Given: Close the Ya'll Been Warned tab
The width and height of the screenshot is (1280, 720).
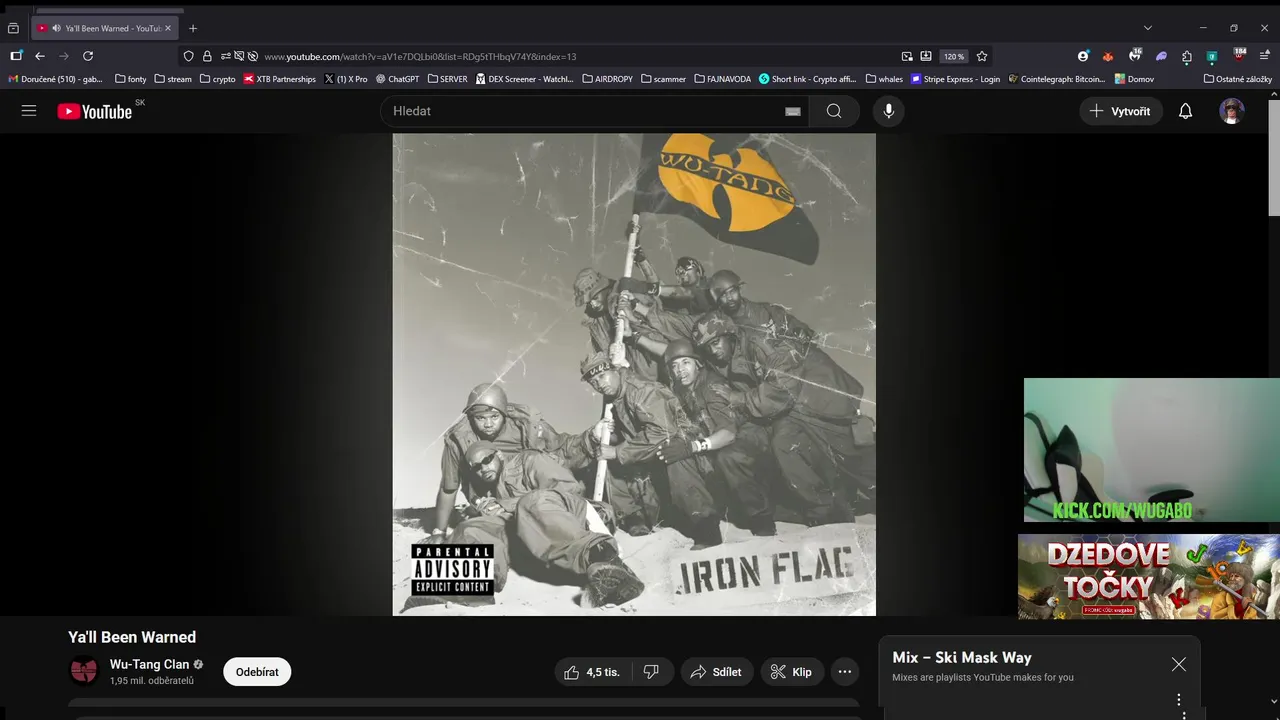Looking at the screenshot, I should [168, 28].
